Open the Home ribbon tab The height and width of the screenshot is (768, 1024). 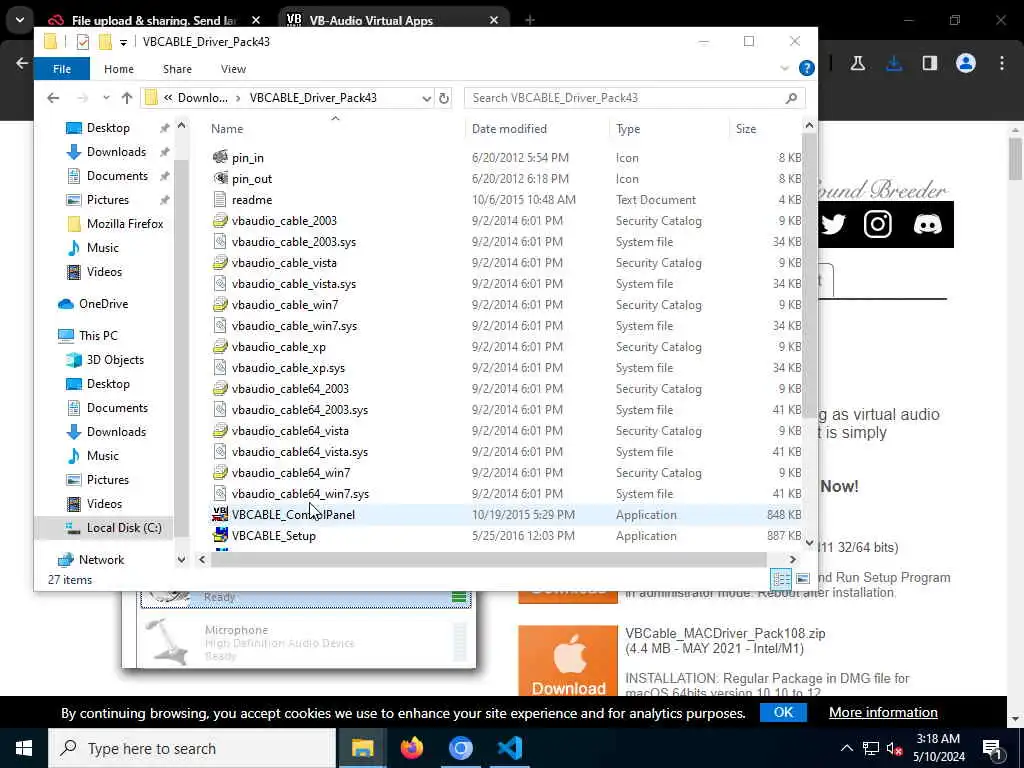pos(119,69)
